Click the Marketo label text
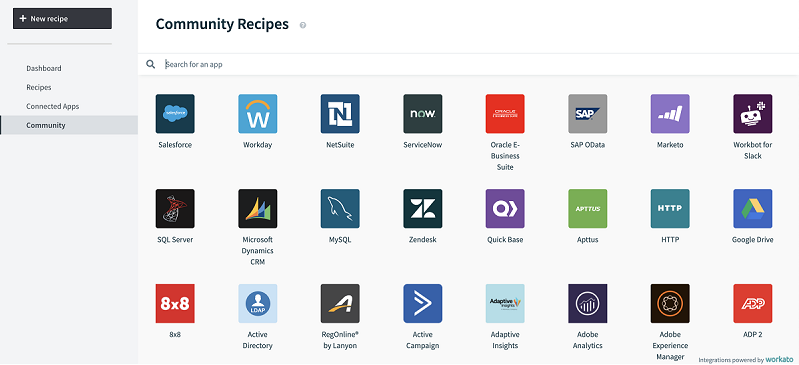799x365 pixels. [670, 145]
